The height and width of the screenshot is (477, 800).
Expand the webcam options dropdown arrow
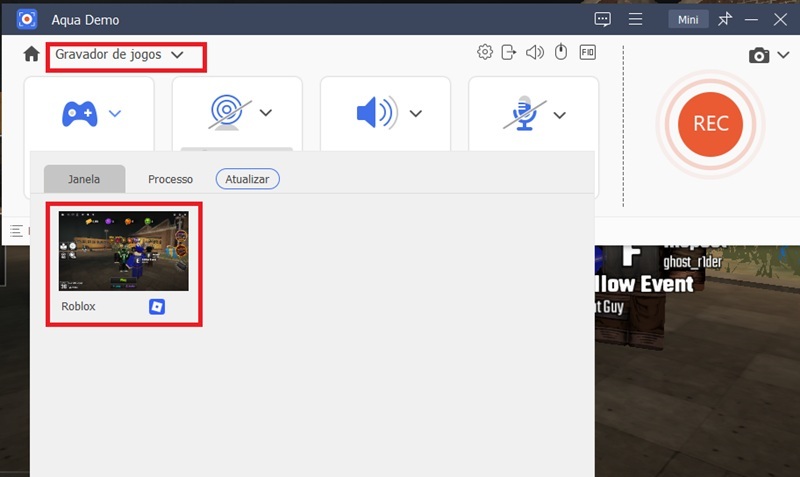coord(266,113)
